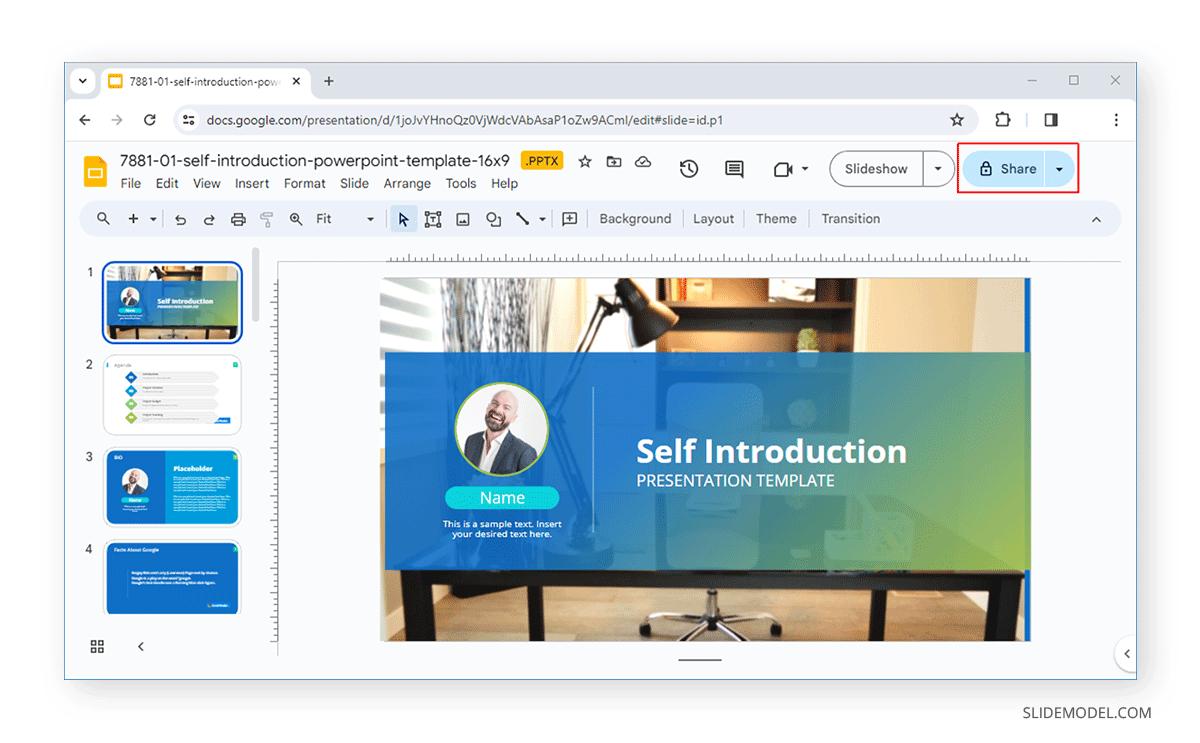Image resolution: width=1200 pixels, height=743 pixels.
Task: Click the Share button
Action: (x=1007, y=169)
